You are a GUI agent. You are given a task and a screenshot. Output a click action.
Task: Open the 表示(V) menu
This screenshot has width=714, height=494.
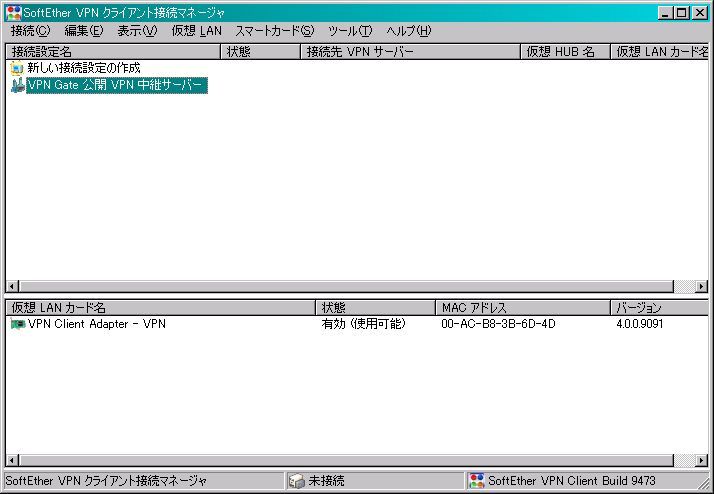[137, 31]
